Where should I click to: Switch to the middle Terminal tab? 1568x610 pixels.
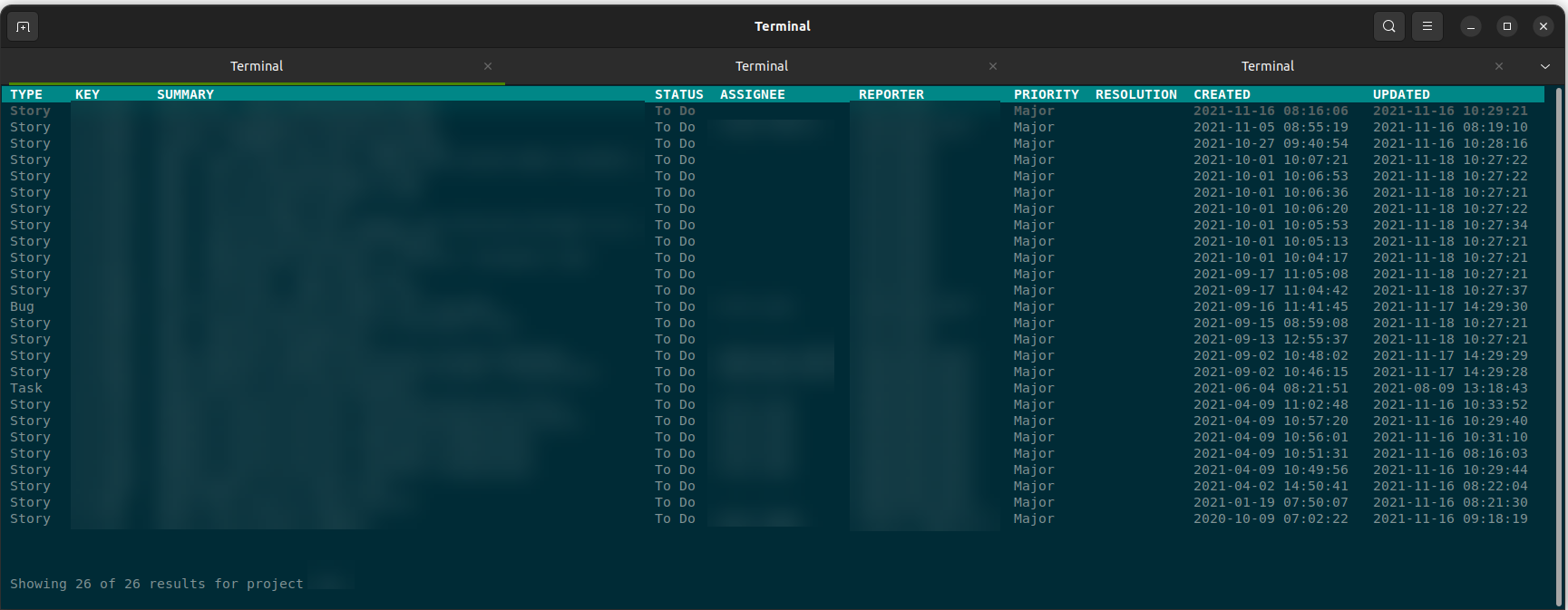coord(761,66)
